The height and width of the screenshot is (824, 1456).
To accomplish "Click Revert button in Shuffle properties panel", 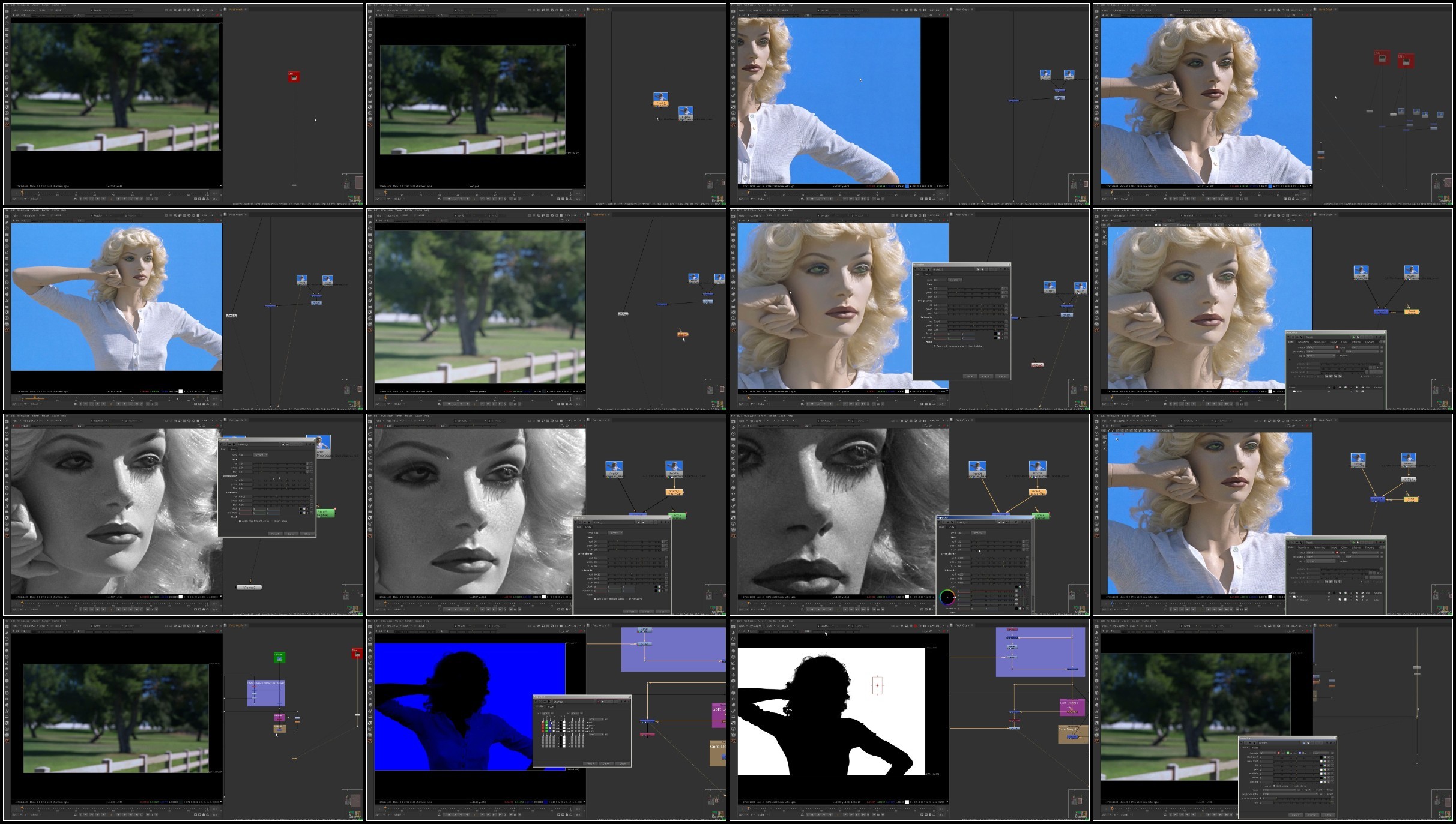I will pos(590,763).
